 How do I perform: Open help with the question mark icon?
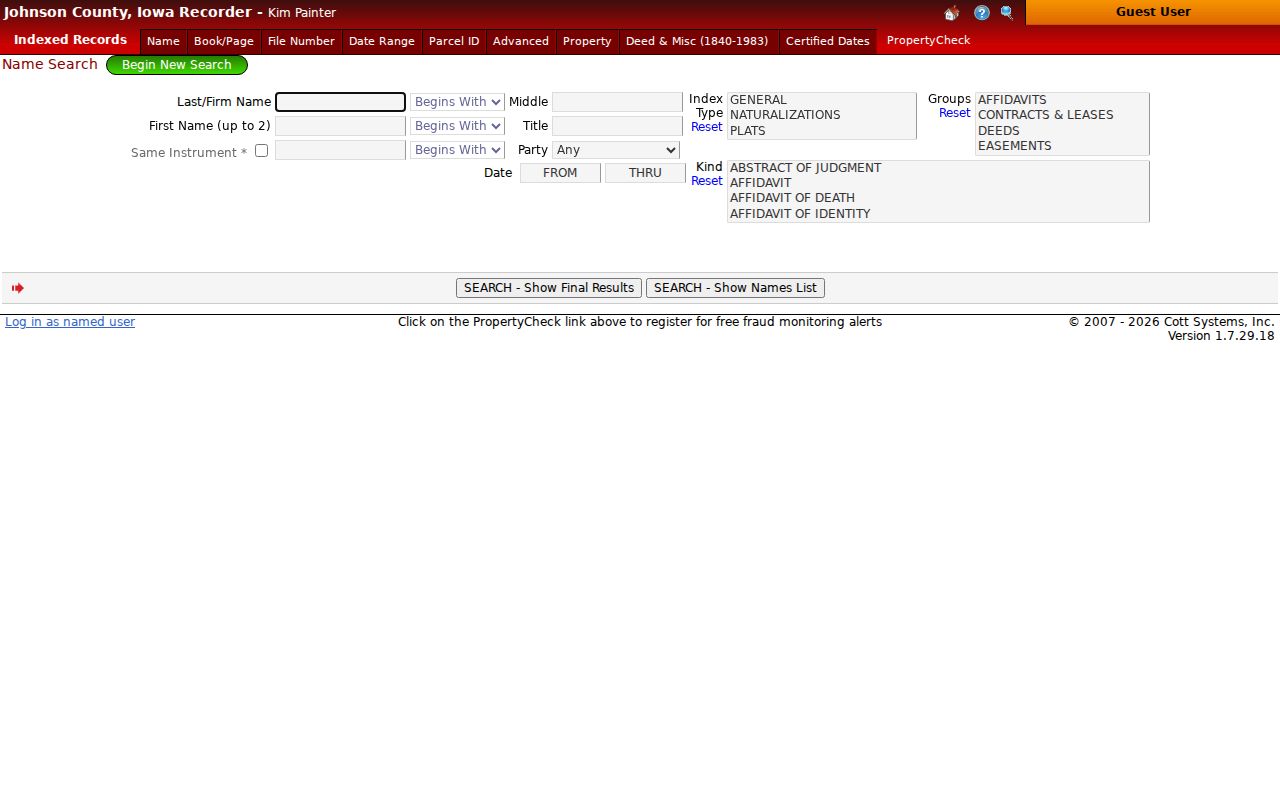tap(982, 13)
